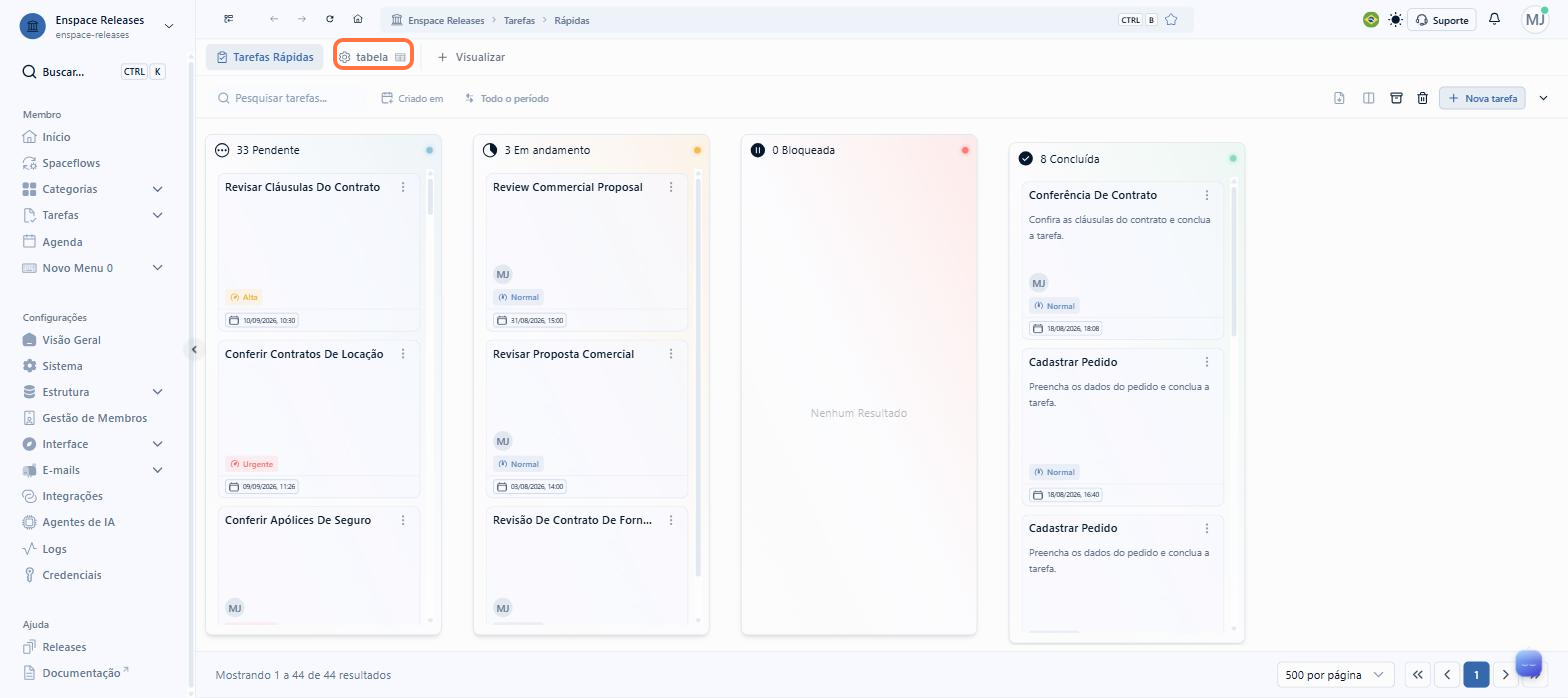Open the MJ user avatar menu
Image resolution: width=1568 pixels, height=698 pixels.
point(1535,20)
